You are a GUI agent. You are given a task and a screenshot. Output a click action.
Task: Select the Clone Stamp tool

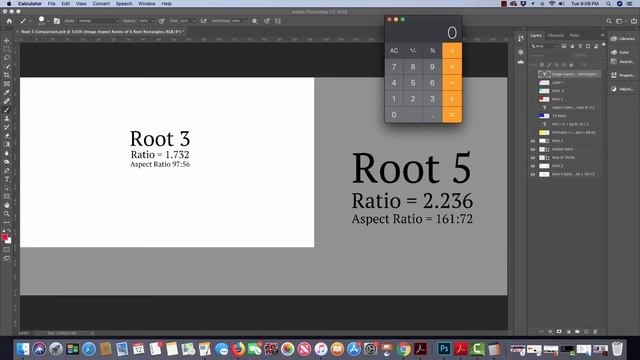(x=7, y=118)
